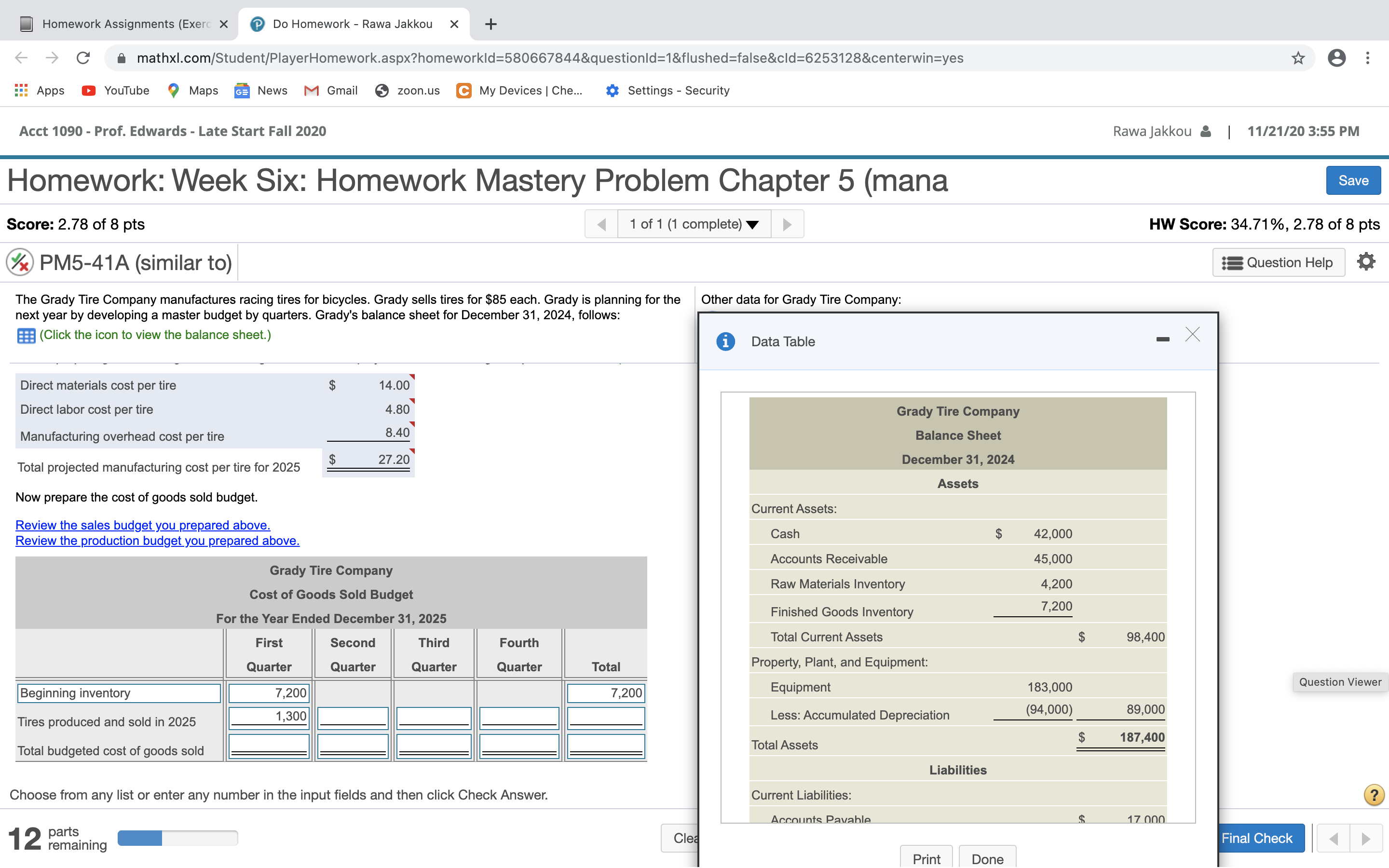Click the info icon in Data Table window
Viewport: 1389px width, 868px height.
tap(725, 341)
